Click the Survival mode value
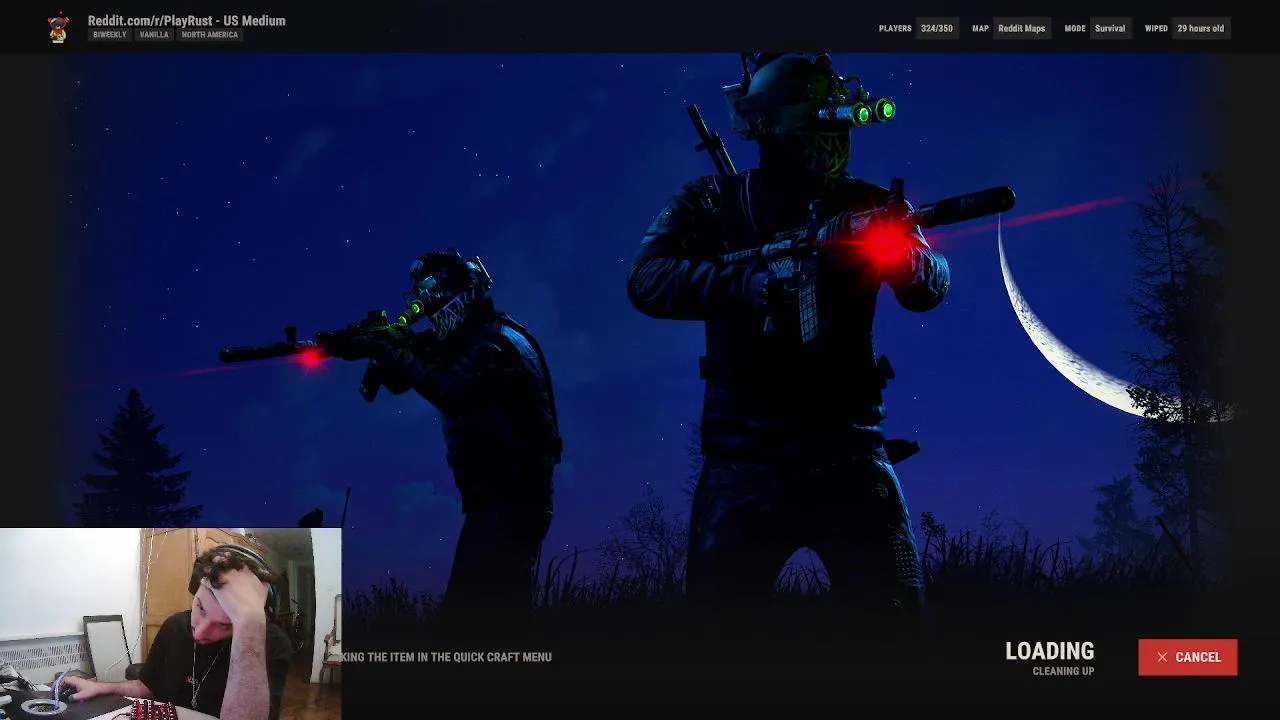The width and height of the screenshot is (1280, 720). (x=1110, y=28)
